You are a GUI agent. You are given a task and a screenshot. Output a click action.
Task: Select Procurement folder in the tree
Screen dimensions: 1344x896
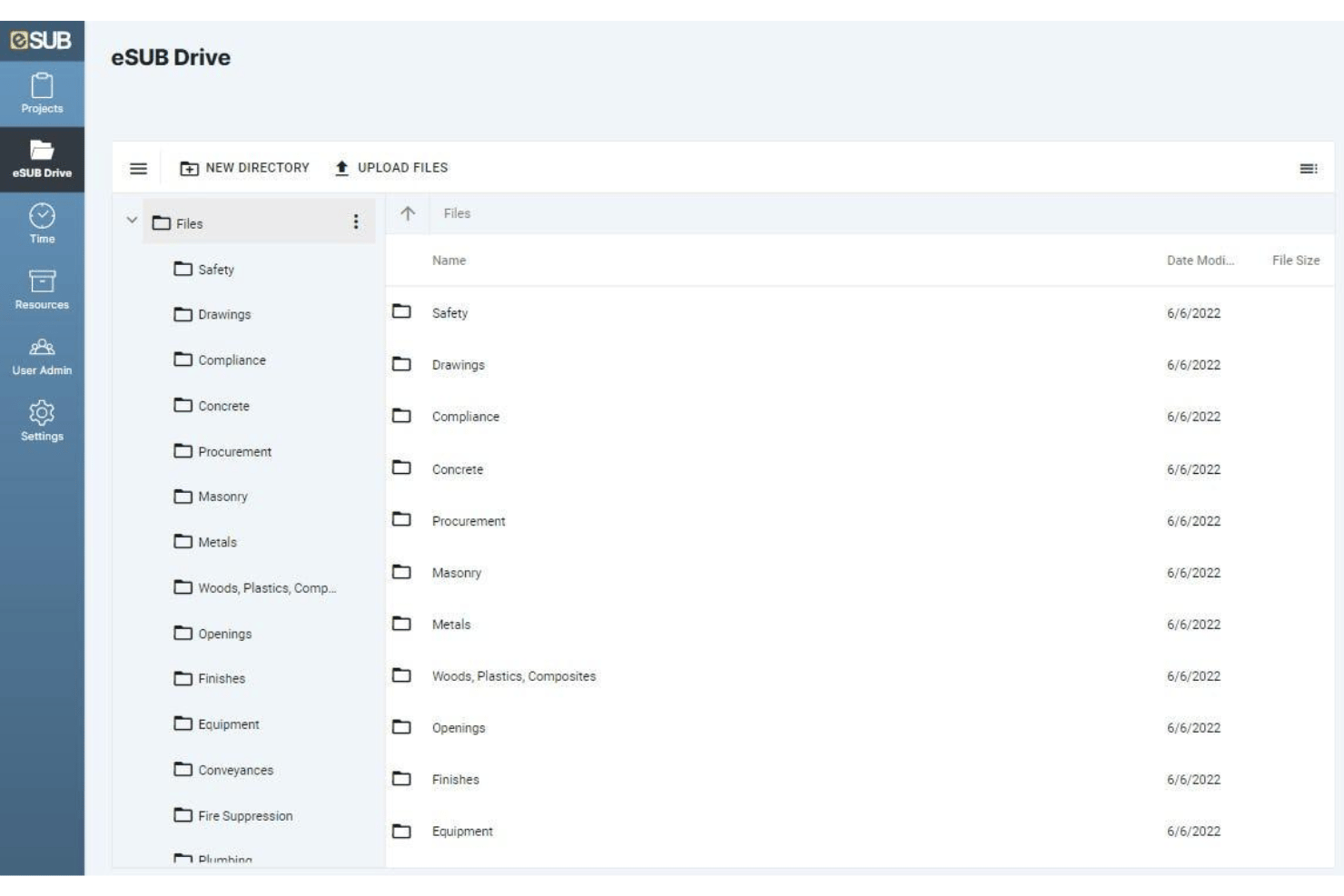click(222, 451)
